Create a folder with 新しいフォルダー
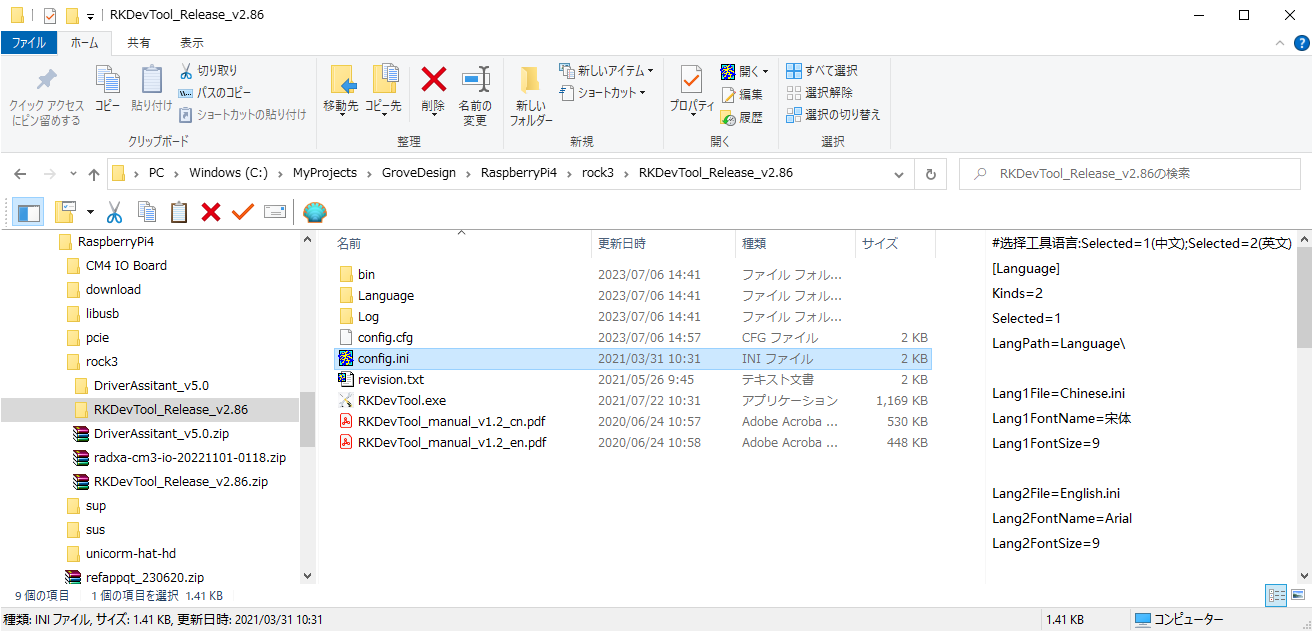 point(531,96)
